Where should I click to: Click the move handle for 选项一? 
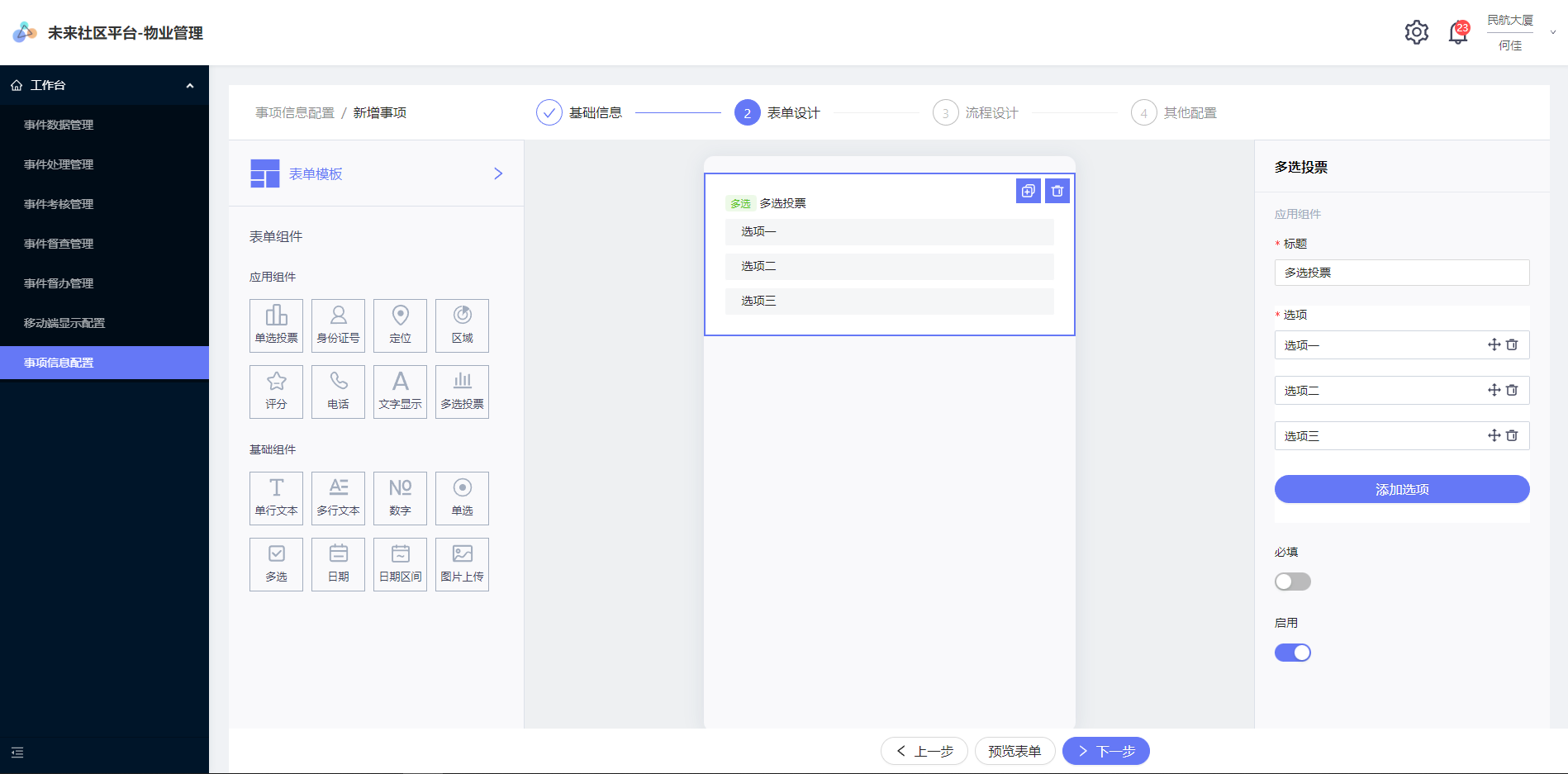click(x=1494, y=344)
